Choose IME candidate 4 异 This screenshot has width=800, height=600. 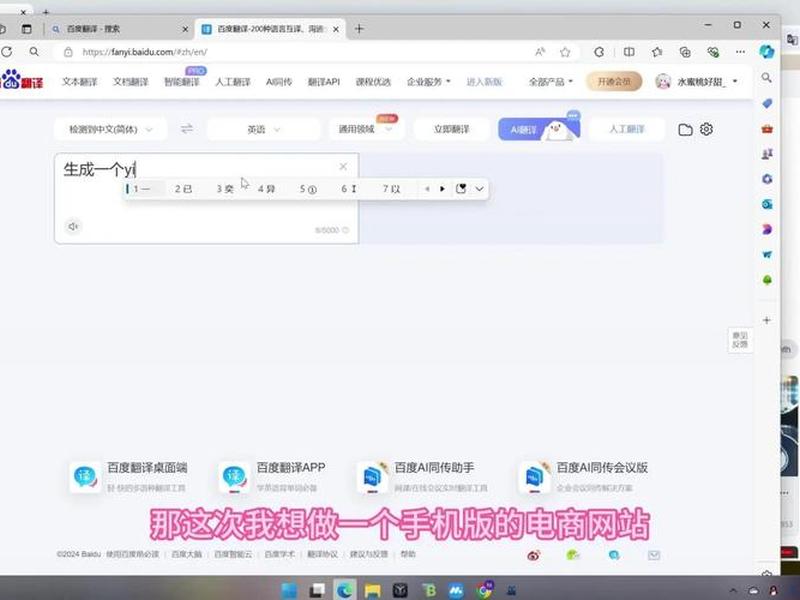(266, 189)
